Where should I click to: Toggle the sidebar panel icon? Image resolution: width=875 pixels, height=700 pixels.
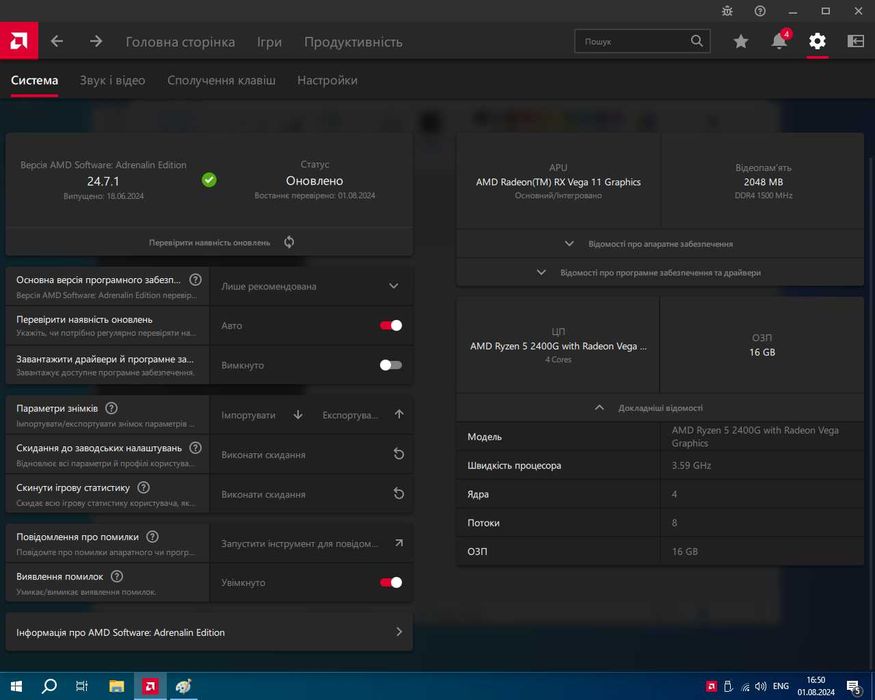pyautogui.click(x=855, y=41)
